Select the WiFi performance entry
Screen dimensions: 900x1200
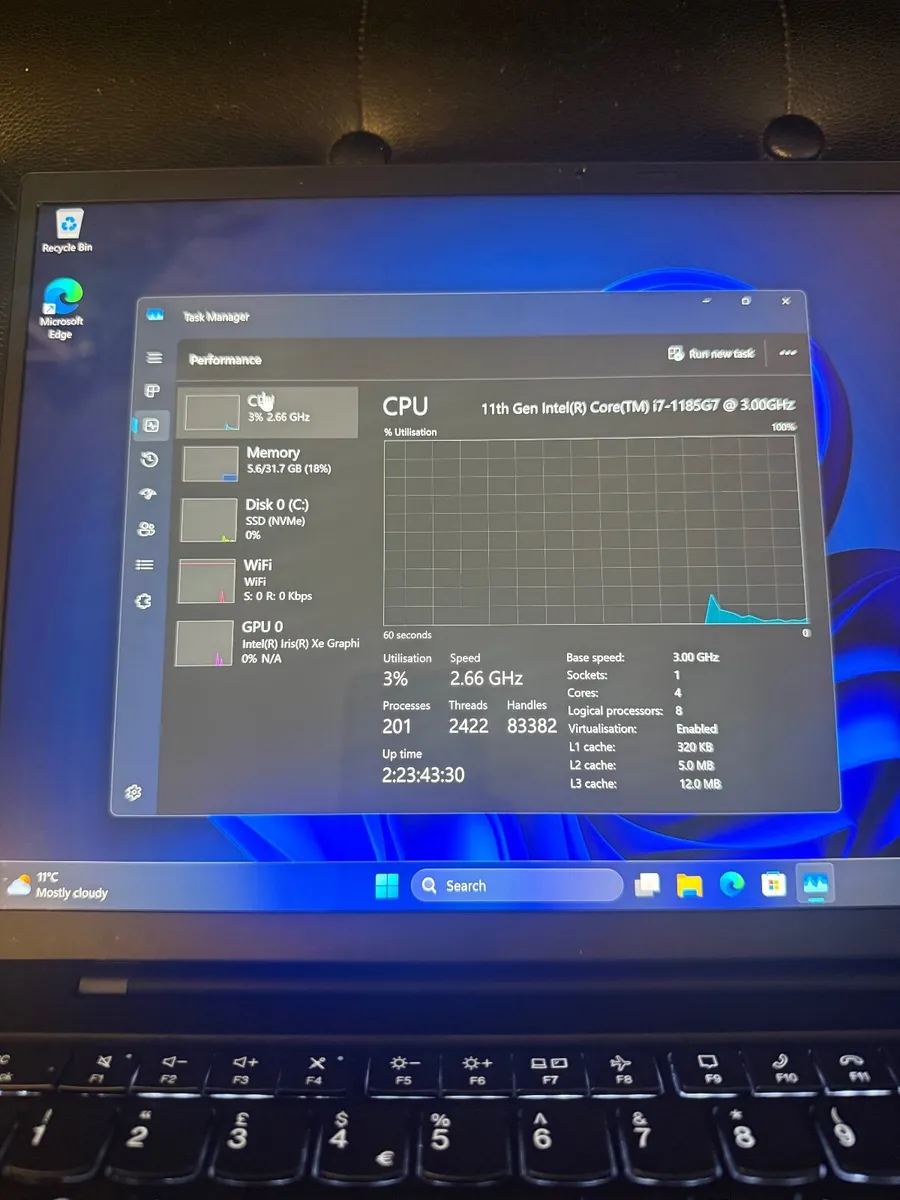[x=266, y=580]
